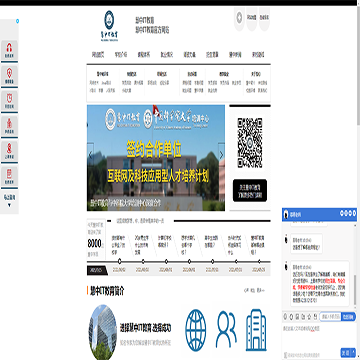Click the black button below the QR code
This screenshot has width=360, height=360.
tap(250, 190)
